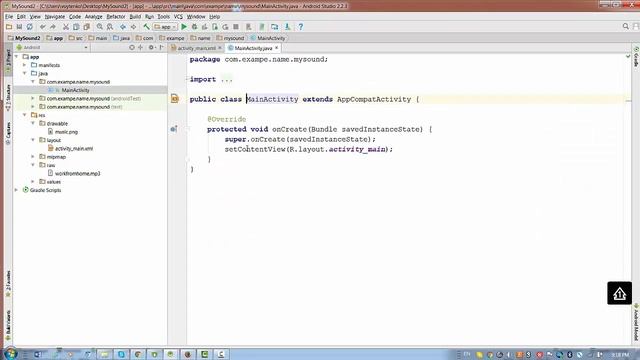Open the SDK Manager download-arrow icon

pos(288,27)
